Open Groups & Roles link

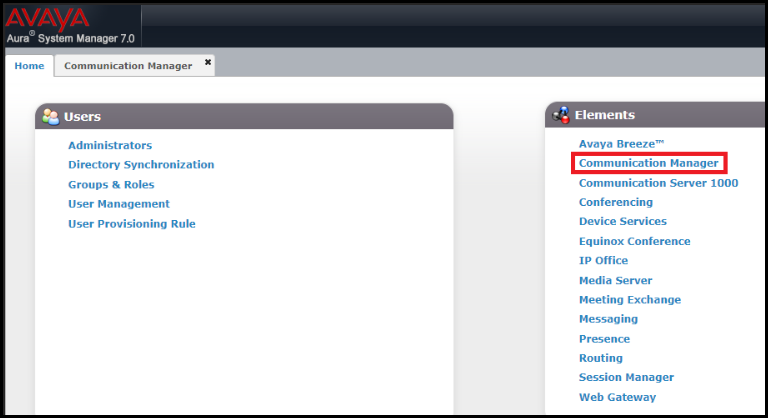(x=111, y=184)
